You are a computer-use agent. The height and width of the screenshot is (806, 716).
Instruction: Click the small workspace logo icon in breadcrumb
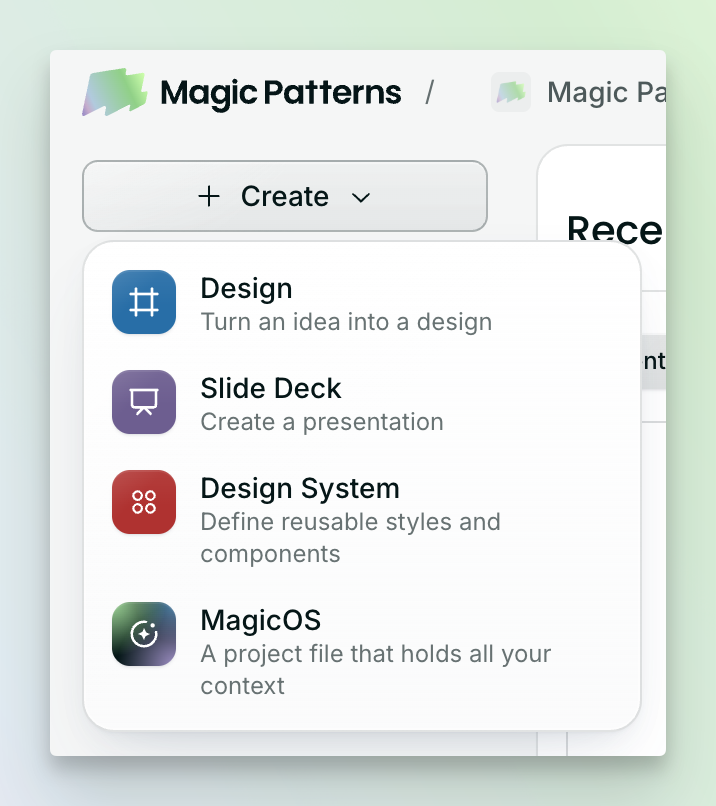point(511,92)
